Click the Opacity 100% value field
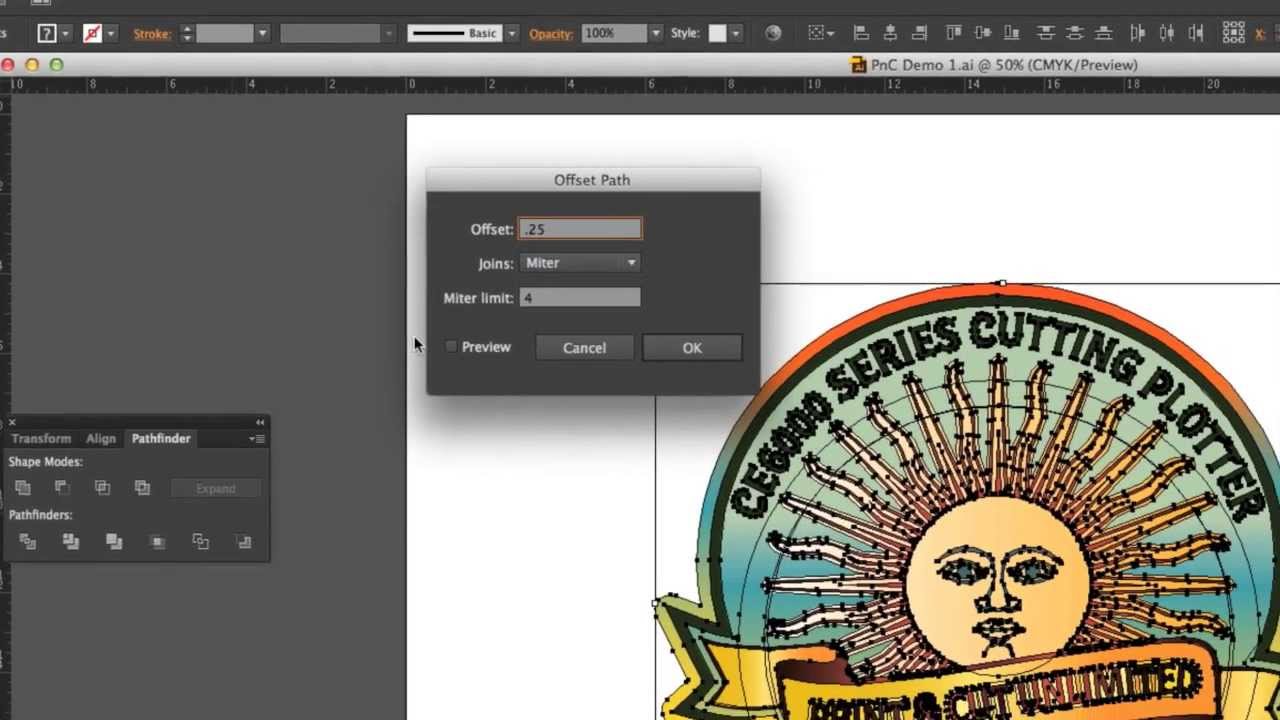1280x720 pixels. [614, 34]
